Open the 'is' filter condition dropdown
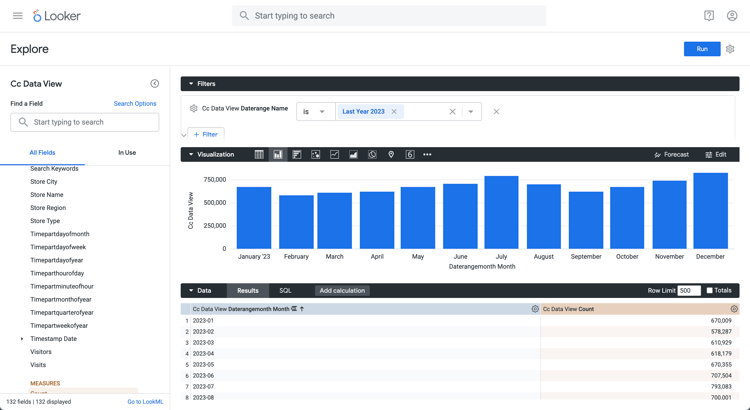Viewport: 750px width, 410px height. click(x=316, y=111)
